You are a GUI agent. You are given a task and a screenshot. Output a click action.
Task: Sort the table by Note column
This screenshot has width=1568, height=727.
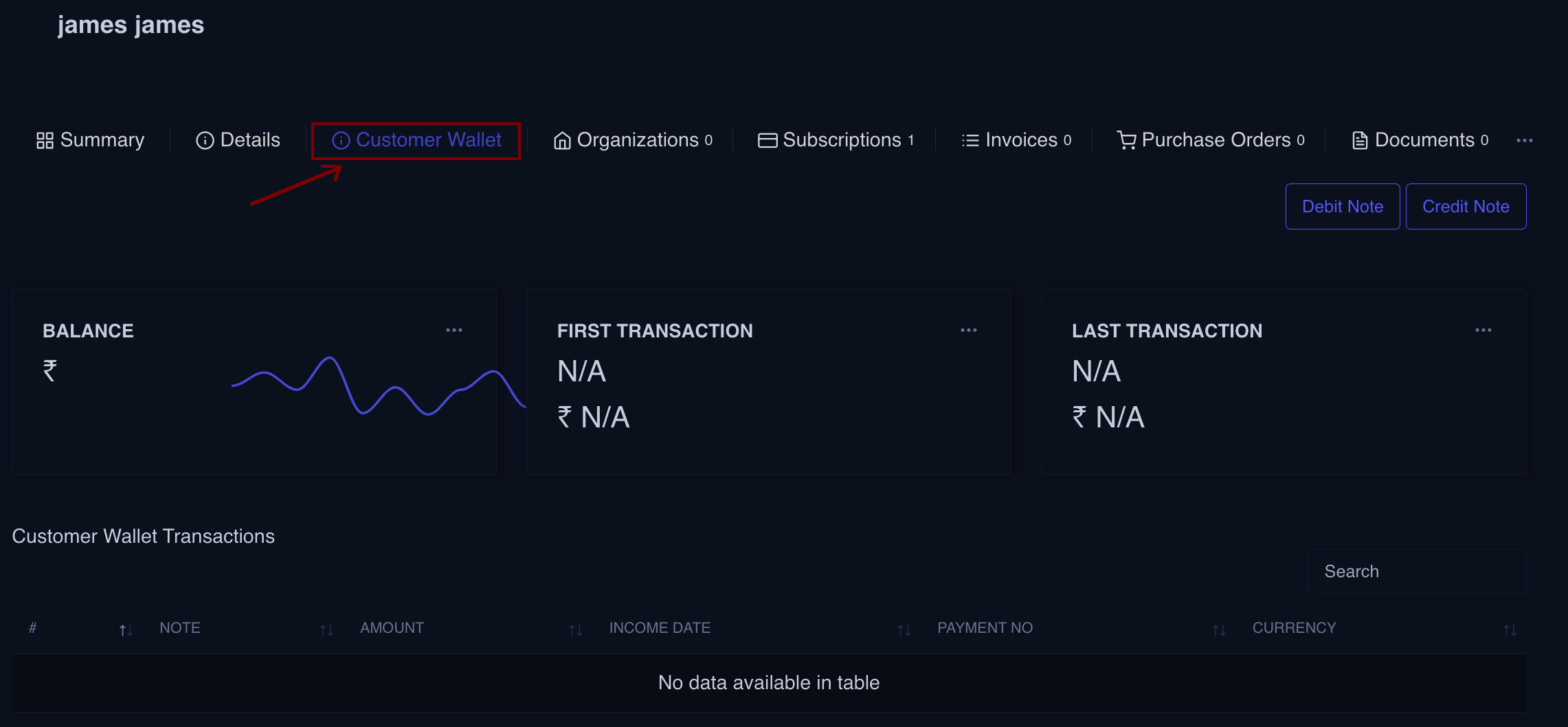(180, 628)
